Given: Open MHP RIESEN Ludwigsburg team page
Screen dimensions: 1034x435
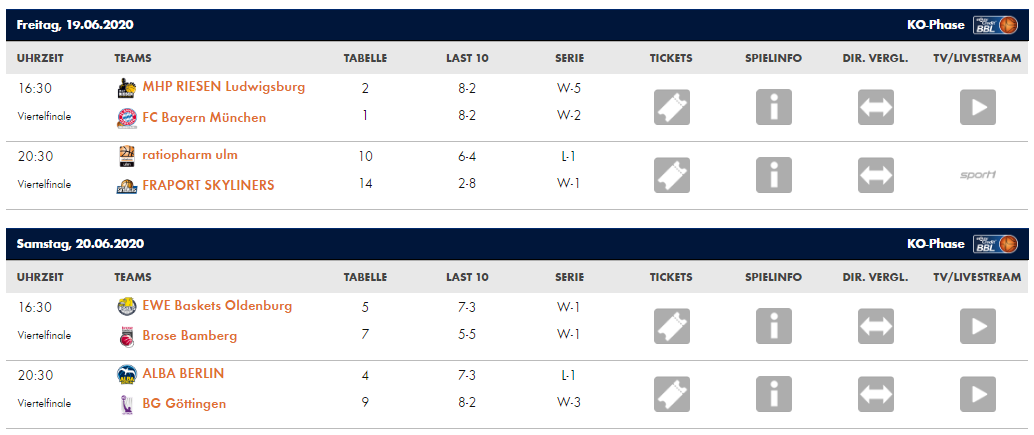Looking at the screenshot, I should tap(223, 87).
